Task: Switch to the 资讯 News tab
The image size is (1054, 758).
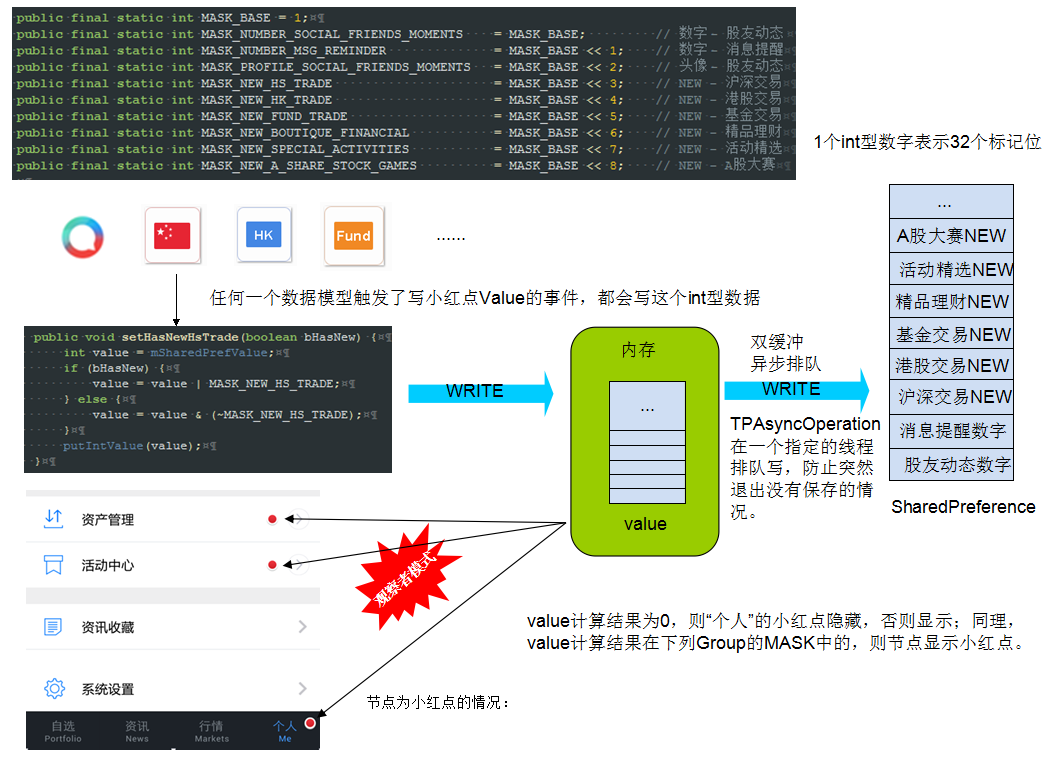Action: [x=137, y=731]
